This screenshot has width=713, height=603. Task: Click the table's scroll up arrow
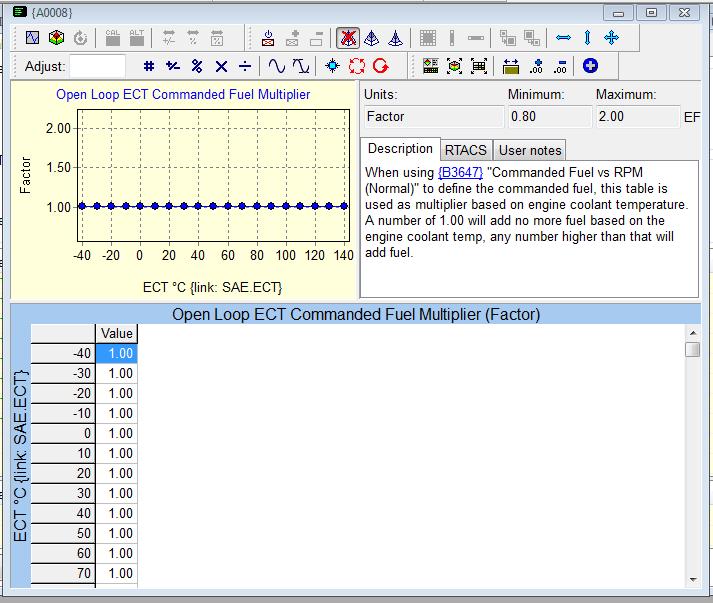pyautogui.click(x=693, y=333)
